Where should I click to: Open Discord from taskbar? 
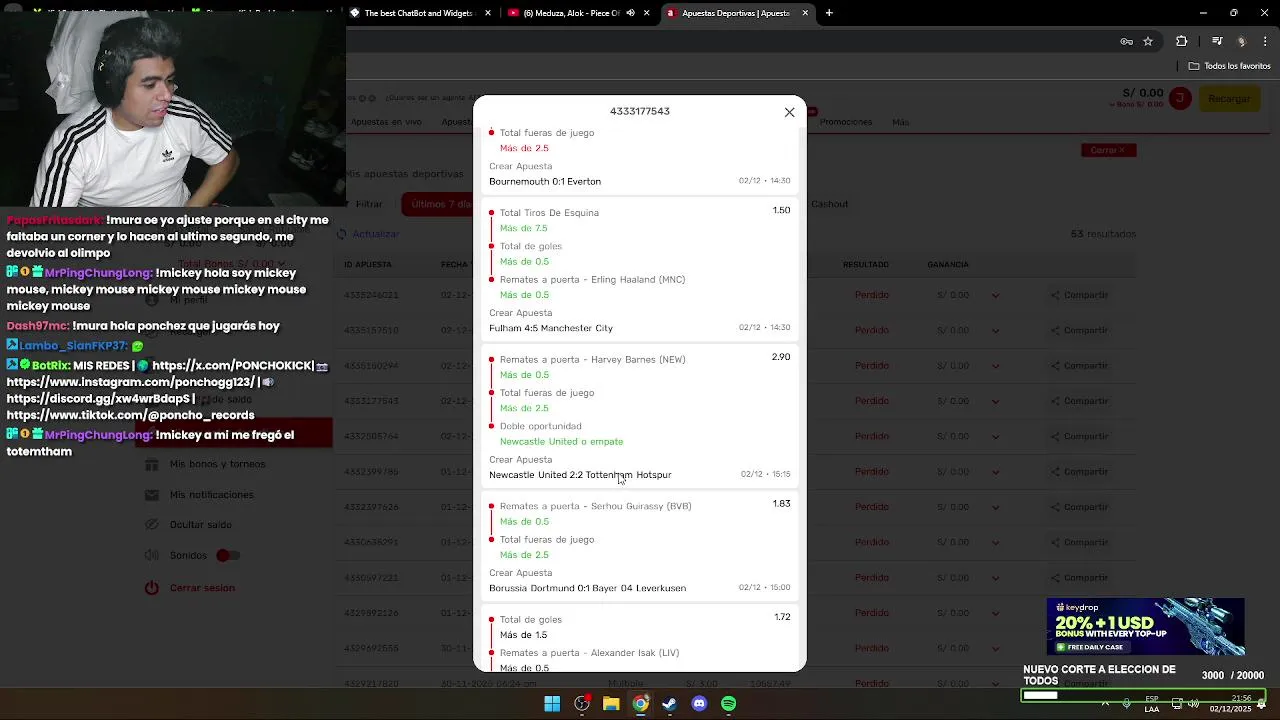tap(699, 704)
